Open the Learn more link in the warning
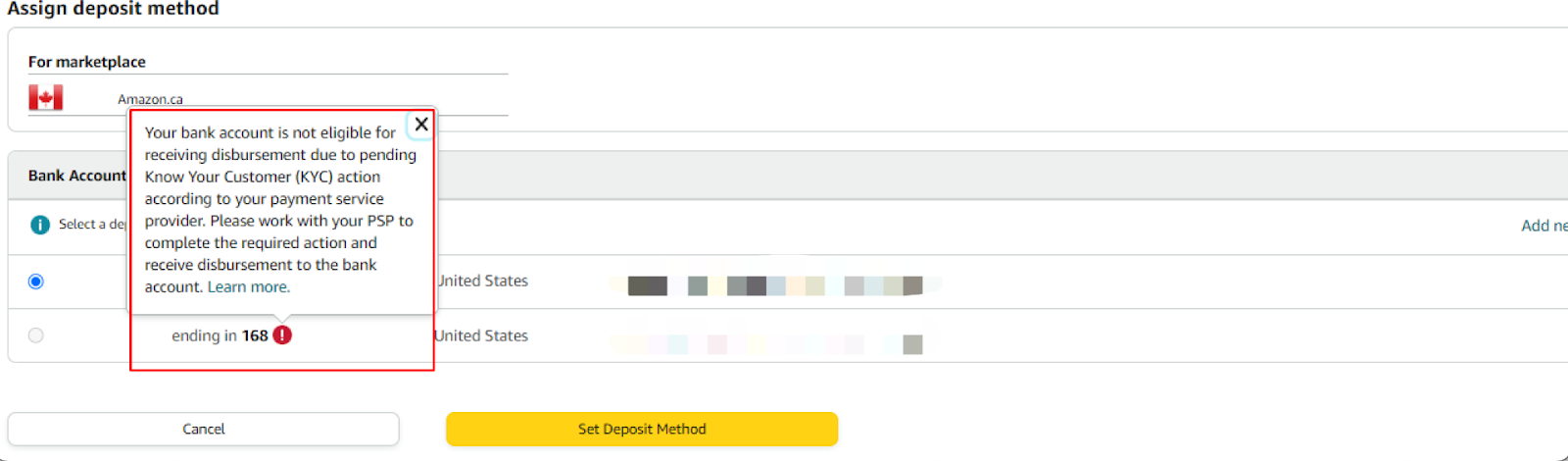 point(249,287)
